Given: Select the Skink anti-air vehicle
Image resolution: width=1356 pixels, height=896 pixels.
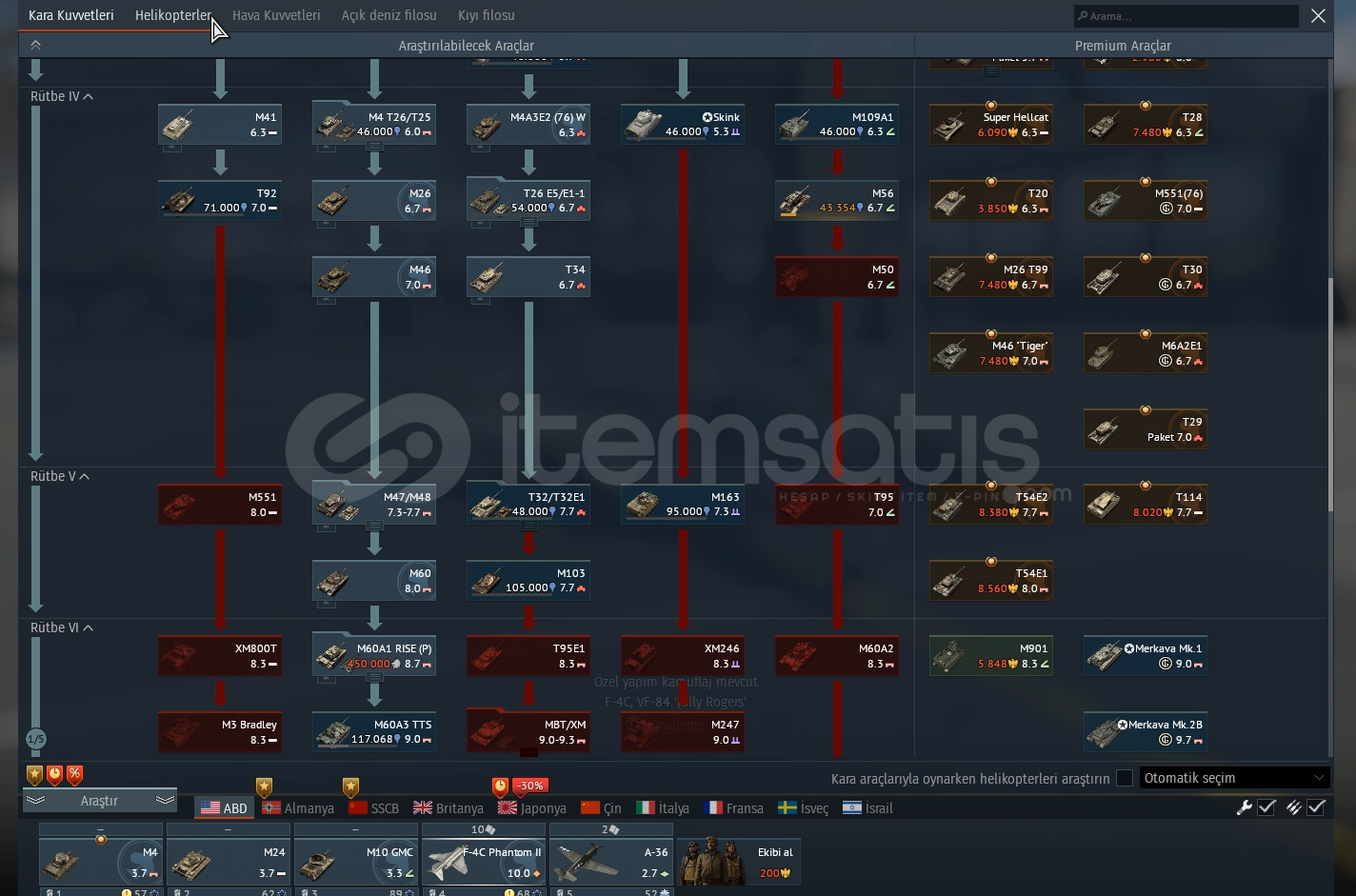Looking at the screenshot, I should point(683,125).
